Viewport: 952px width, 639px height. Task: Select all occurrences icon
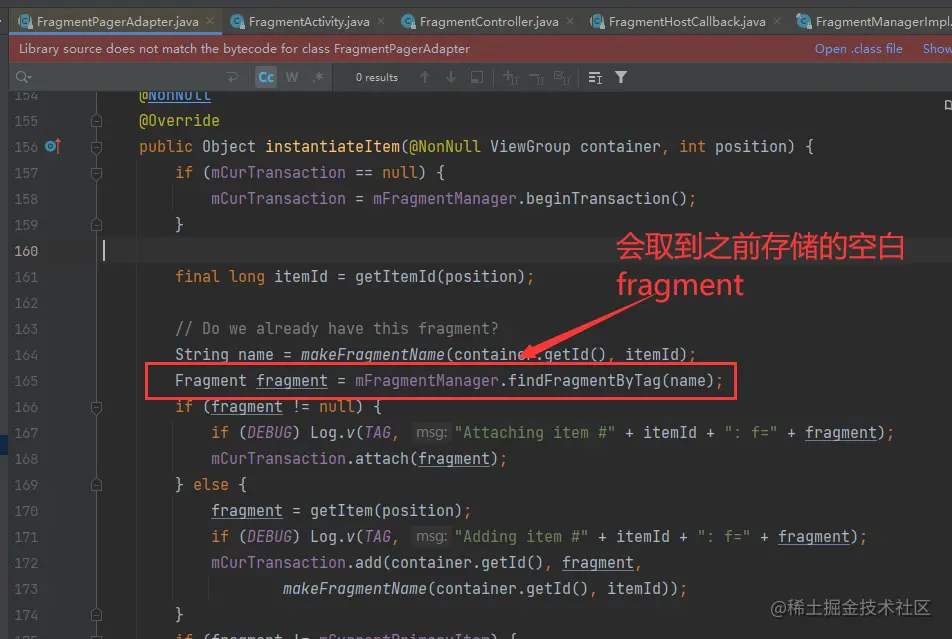coord(562,77)
